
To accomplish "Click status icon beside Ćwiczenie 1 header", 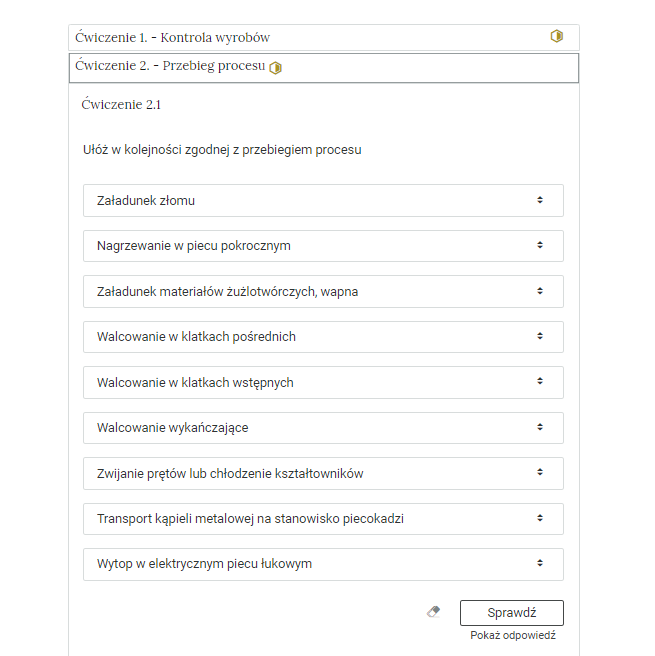I will point(557,37).
